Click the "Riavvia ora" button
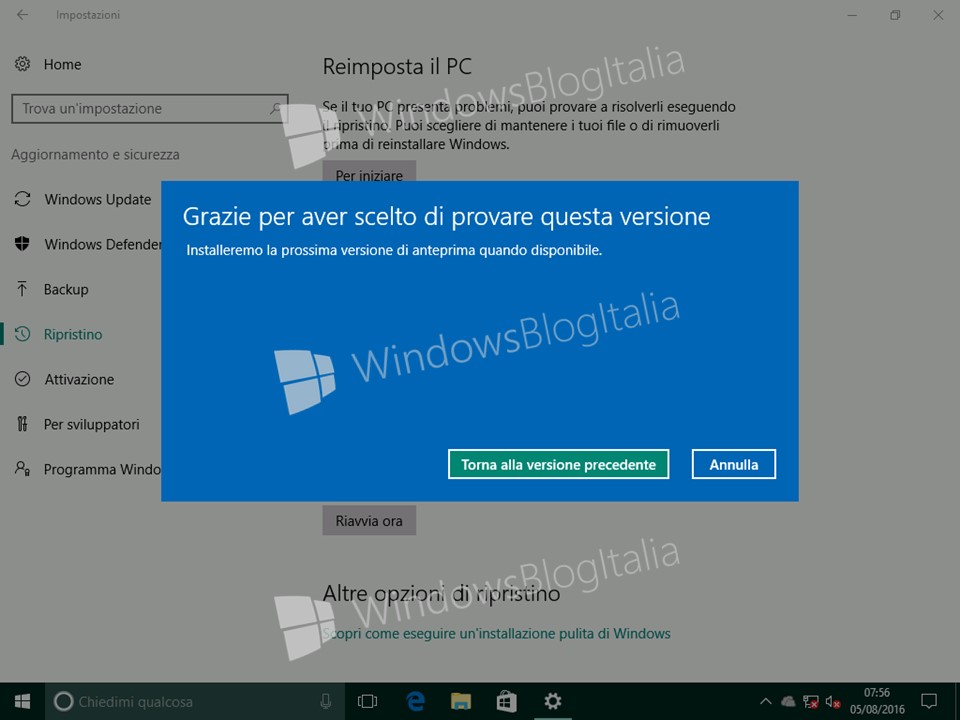 point(369,520)
